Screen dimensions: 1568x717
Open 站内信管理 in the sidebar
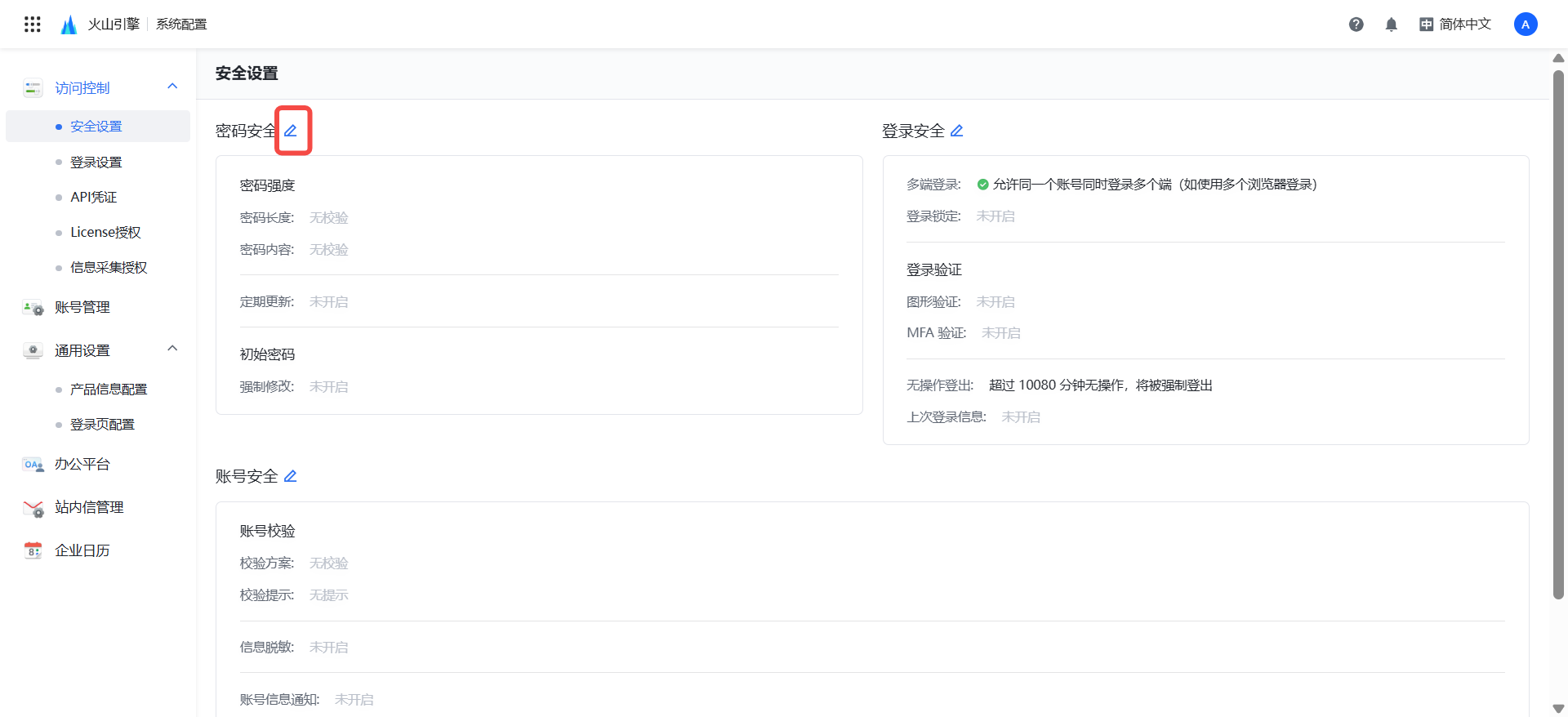tap(88, 507)
